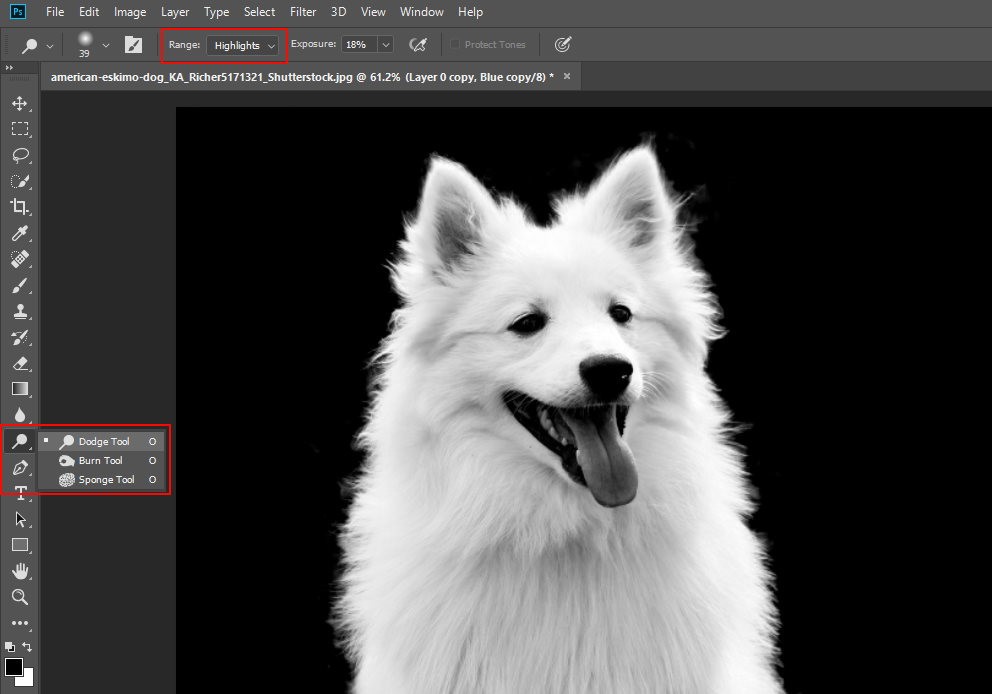Image resolution: width=992 pixels, height=694 pixels.
Task: Click the brush size 39 preview
Action: [x=85, y=44]
